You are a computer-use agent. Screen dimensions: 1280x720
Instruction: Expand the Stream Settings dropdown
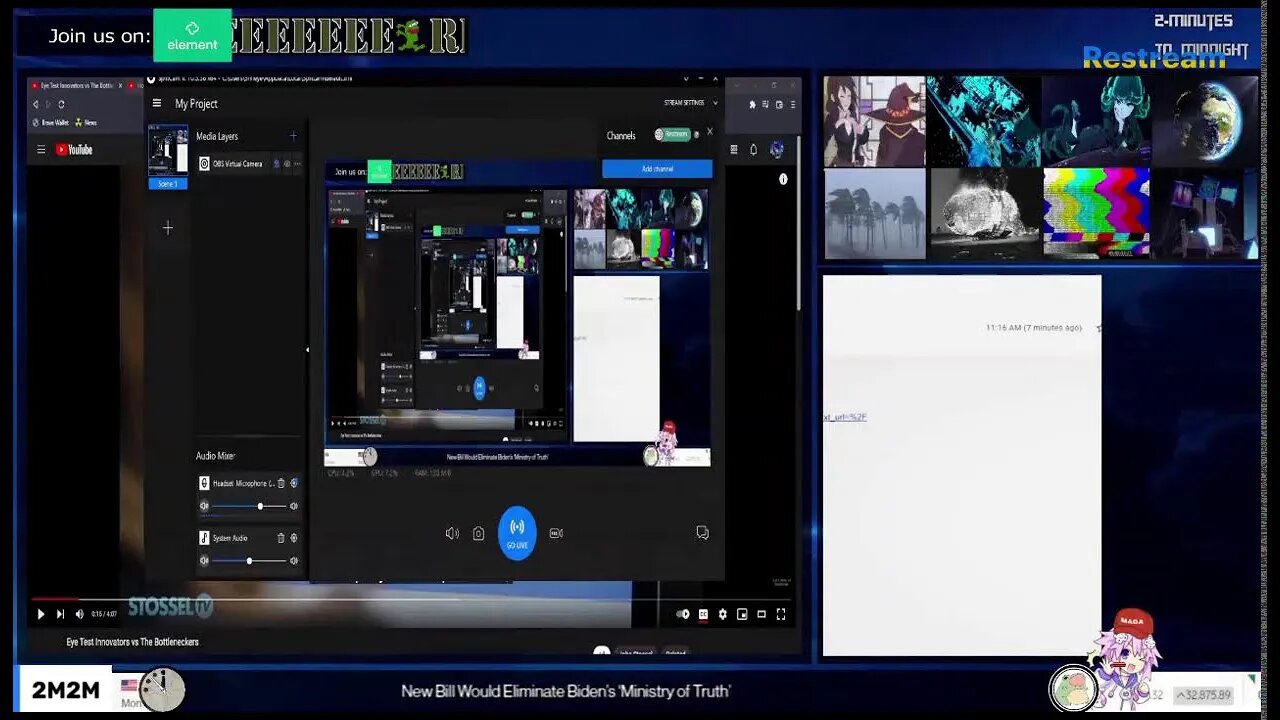point(690,103)
